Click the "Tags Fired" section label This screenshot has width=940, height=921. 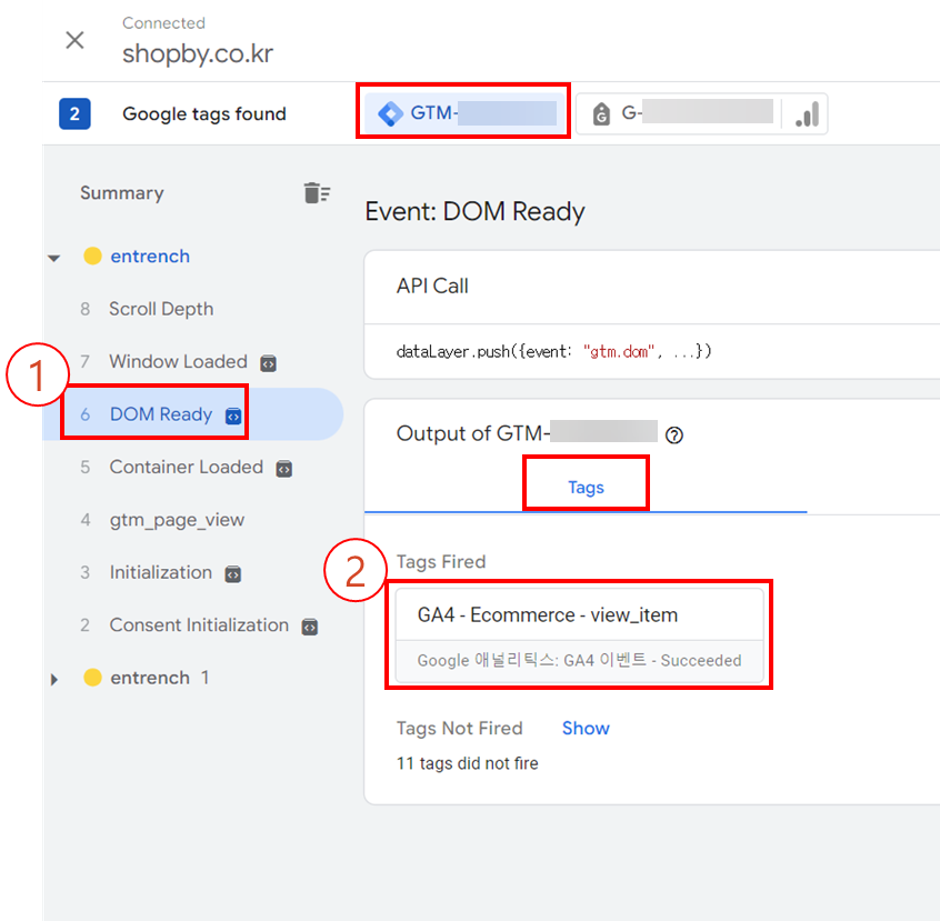(x=441, y=562)
